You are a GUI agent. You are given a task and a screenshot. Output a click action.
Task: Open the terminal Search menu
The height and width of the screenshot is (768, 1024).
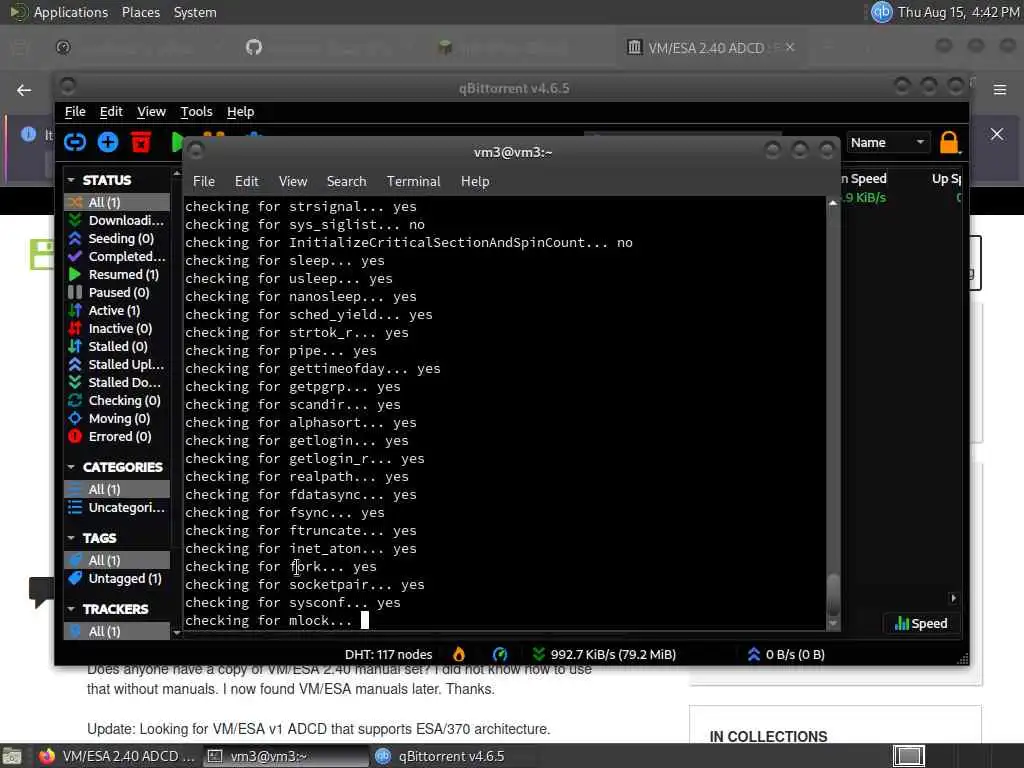click(346, 182)
